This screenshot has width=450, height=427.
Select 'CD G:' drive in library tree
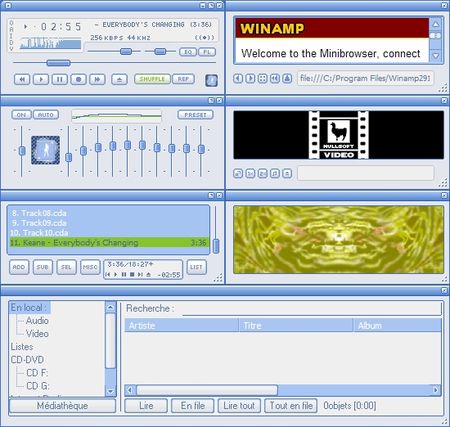click(x=38, y=386)
